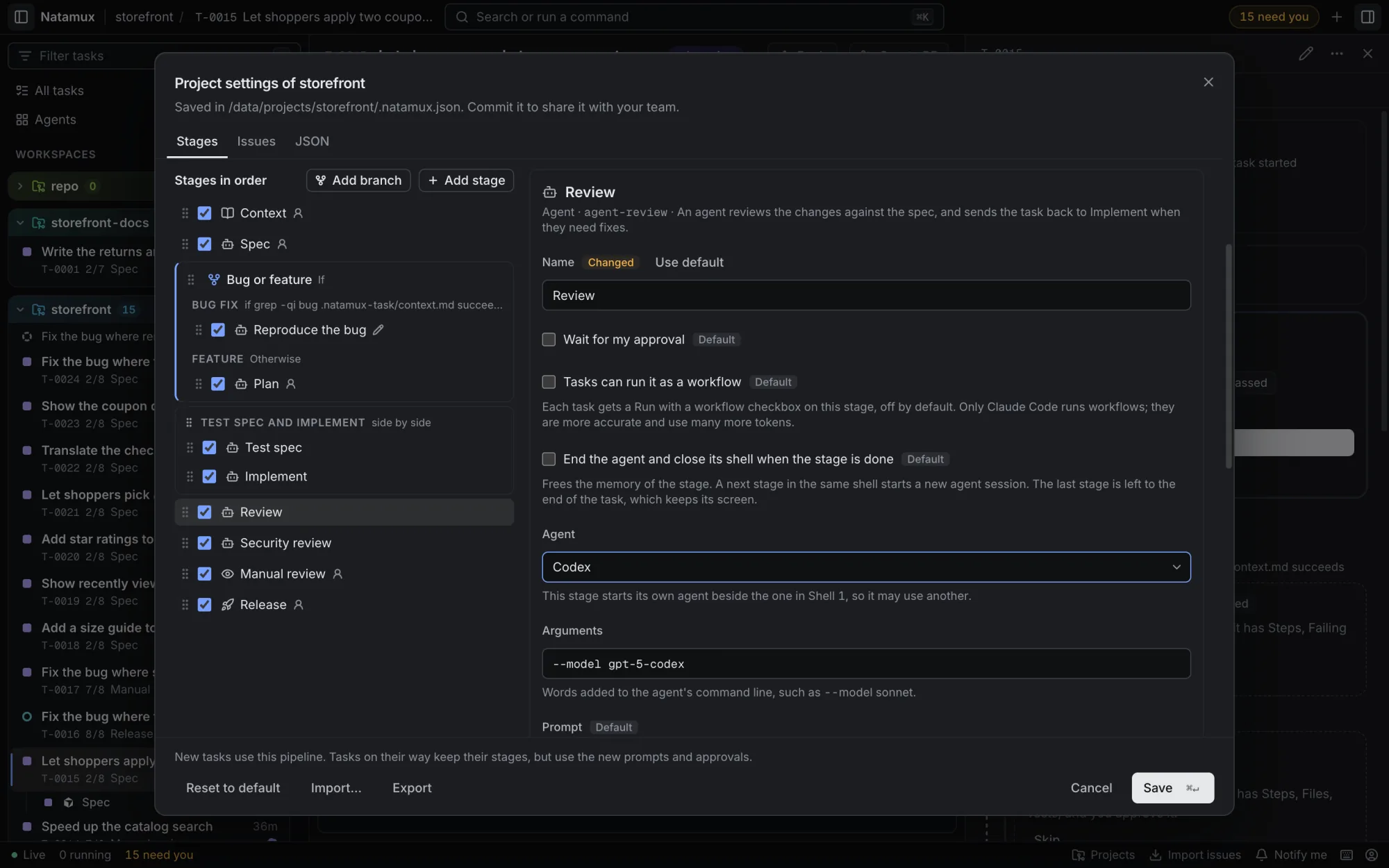
Task: Check End the agent and close its shell
Action: click(549, 459)
